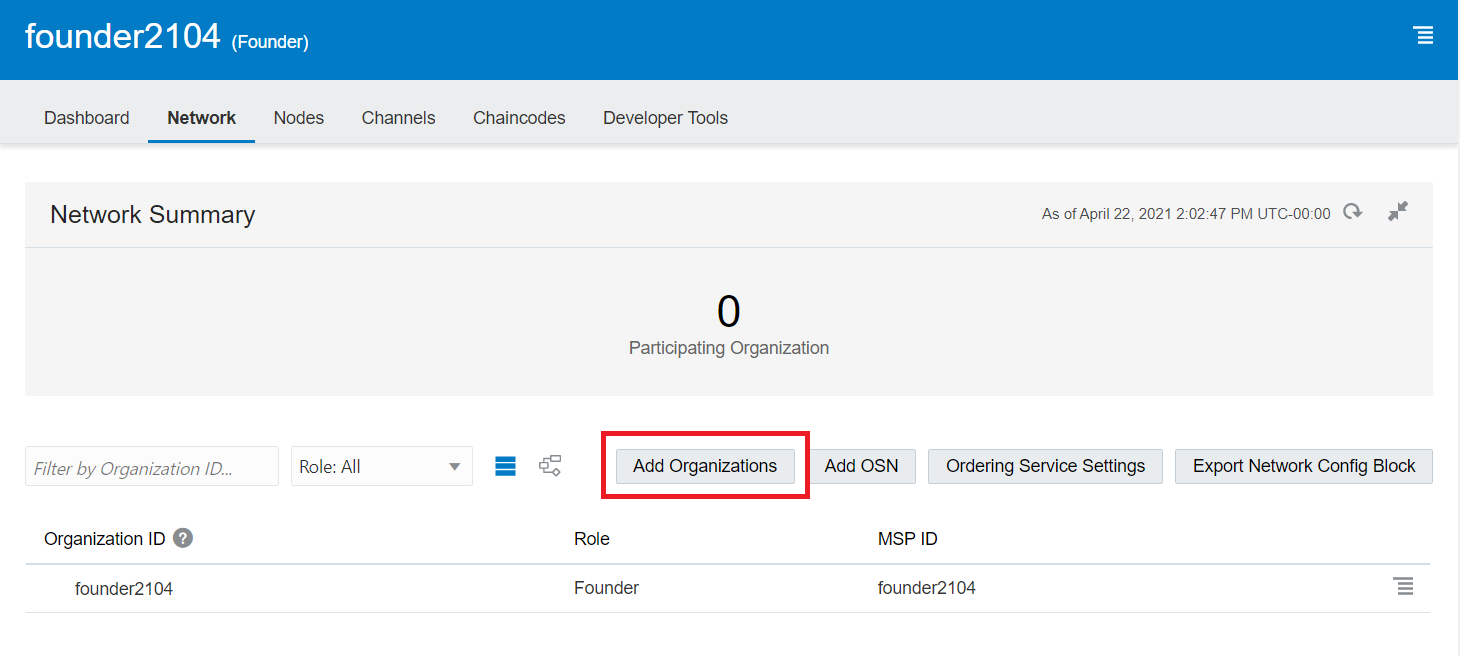Open the Role: All filter dropdown
Viewport: 1460px width, 656px height.
(381, 465)
